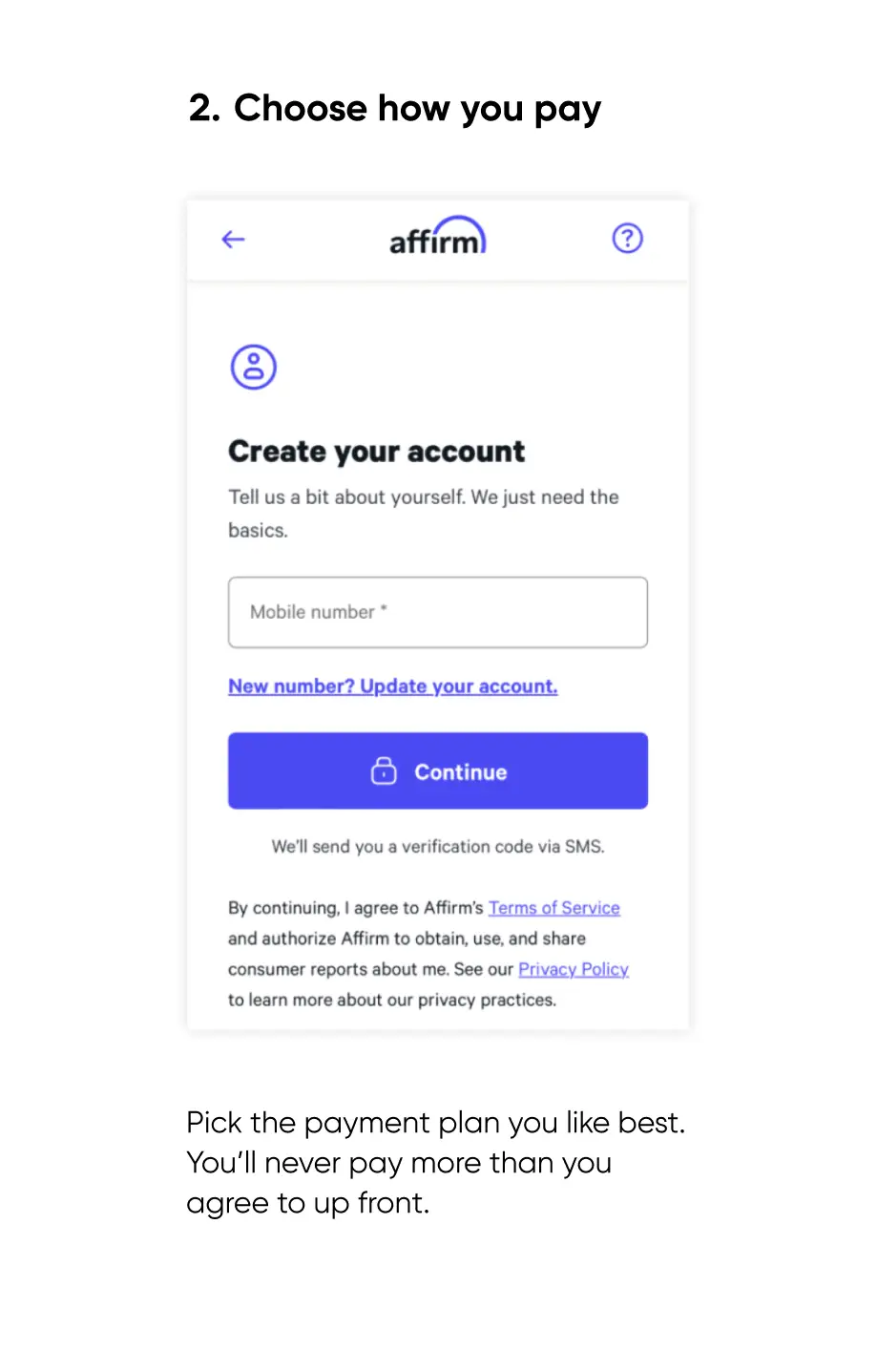
Task: Click 'to learn more about our privacy practices' text
Action: coord(391,1000)
